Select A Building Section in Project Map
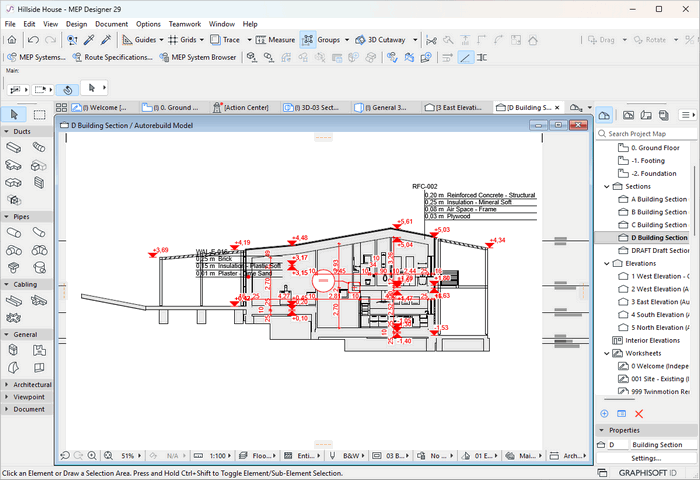This screenshot has height=480, width=700. (x=658, y=199)
